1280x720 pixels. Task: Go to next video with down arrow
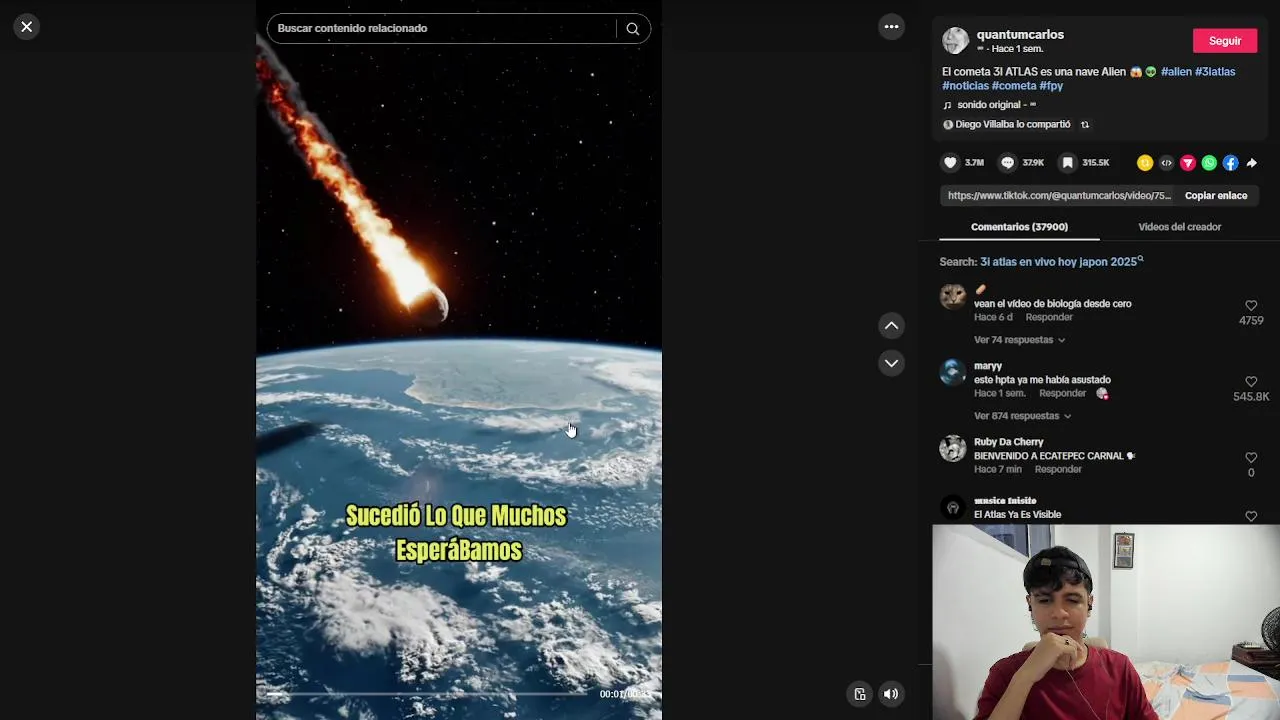(x=891, y=363)
